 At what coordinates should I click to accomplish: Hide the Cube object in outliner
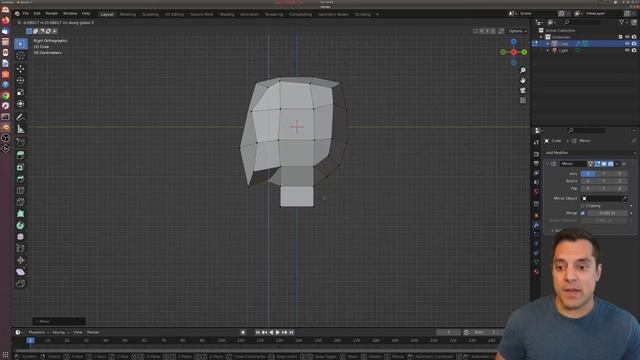[627, 44]
